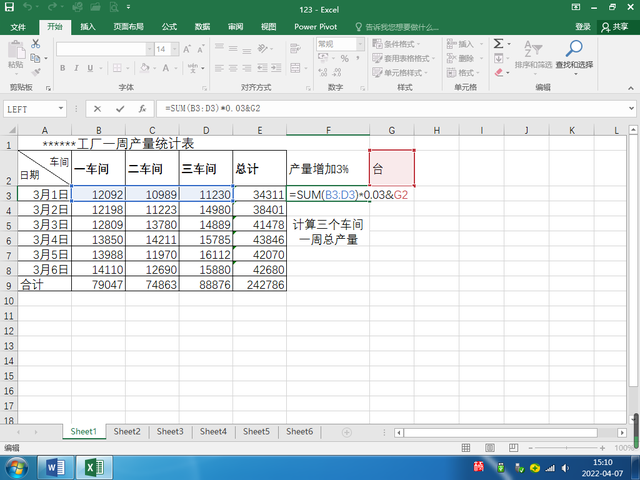The width and height of the screenshot is (640, 480).
Task: Open the font size 14 dropdown
Action: point(175,49)
